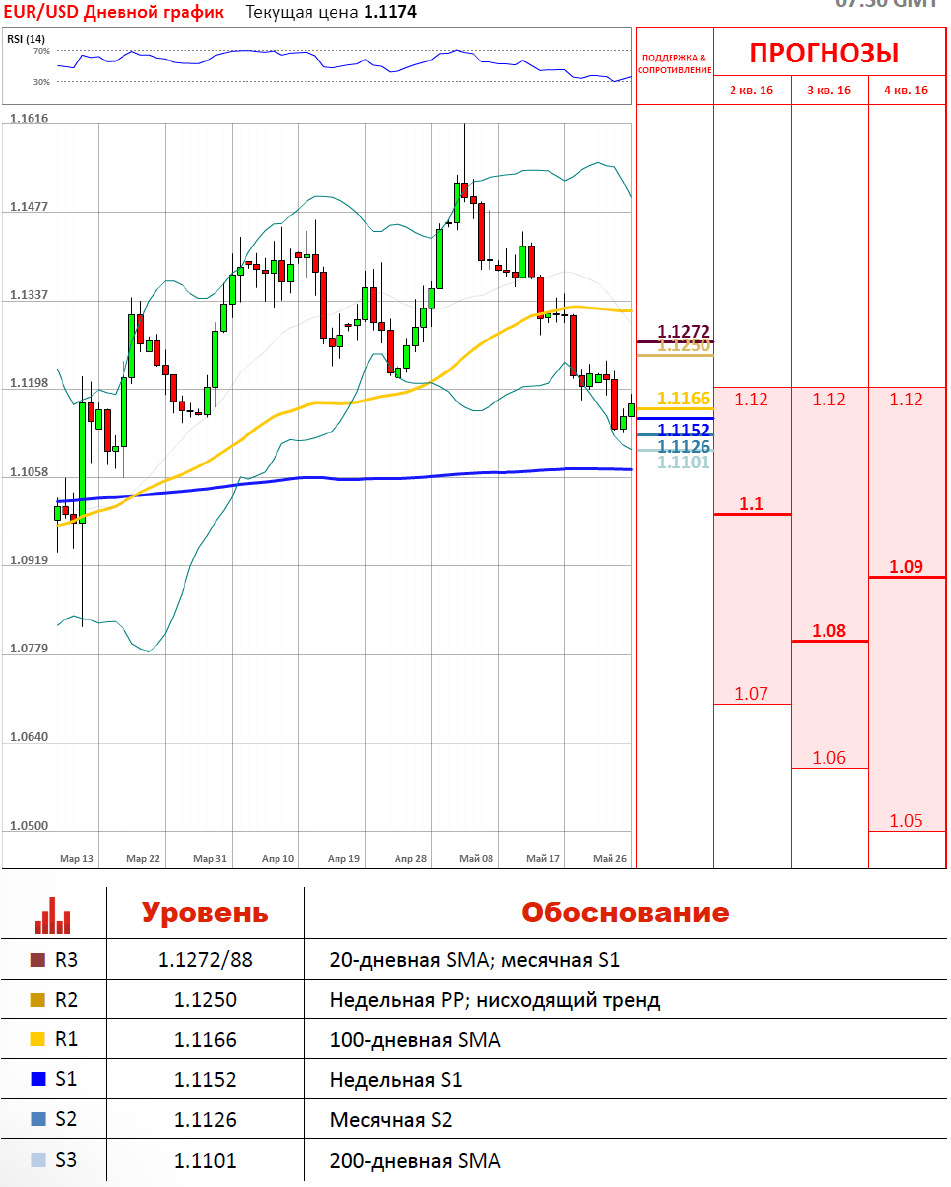The image size is (951, 1187).
Task: Select the R3 dark red swatch
Action: pos(38,960)
